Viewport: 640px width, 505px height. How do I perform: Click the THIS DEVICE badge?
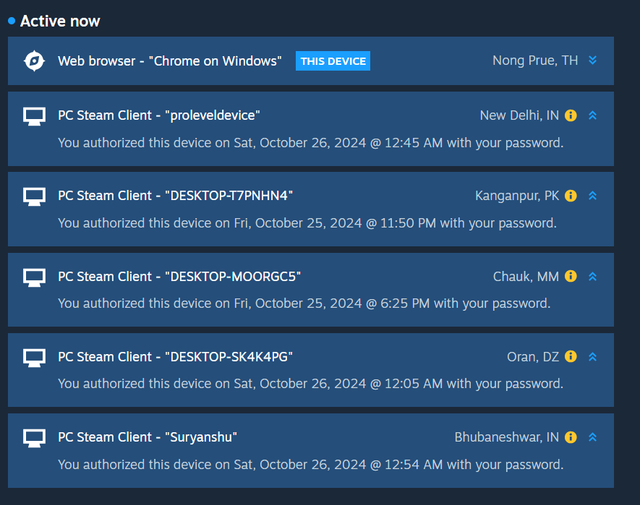coord(333,61)
